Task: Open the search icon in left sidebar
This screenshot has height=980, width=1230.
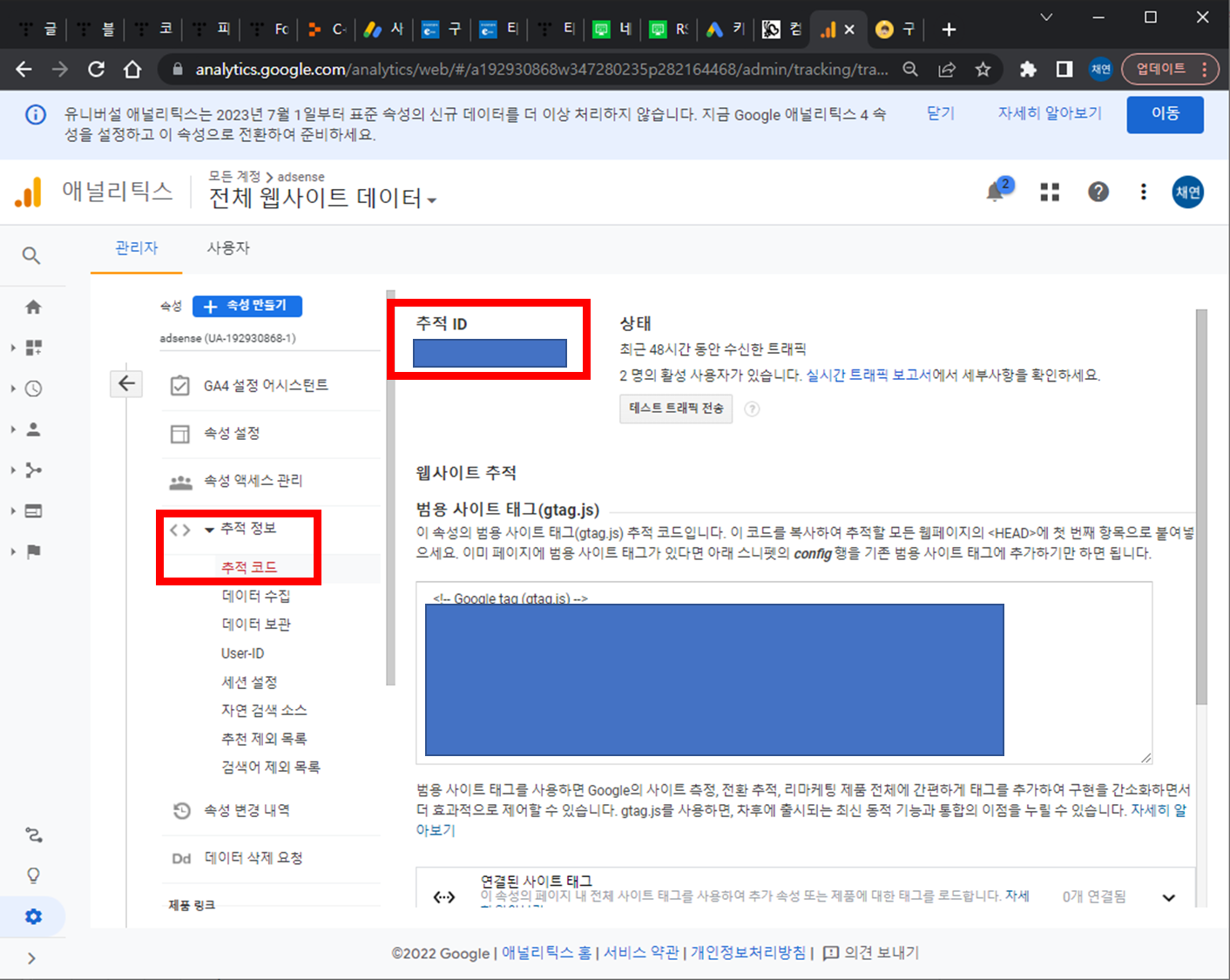Action: pyautogui.click(x=31, y=255)
